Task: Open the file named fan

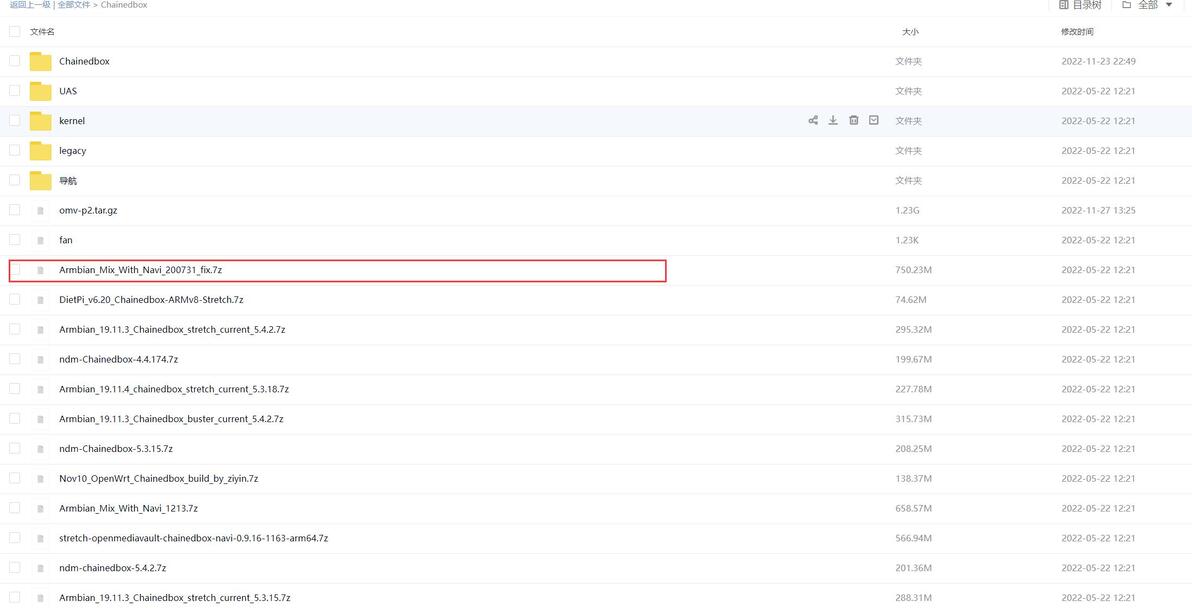Action: coord(66,240)
